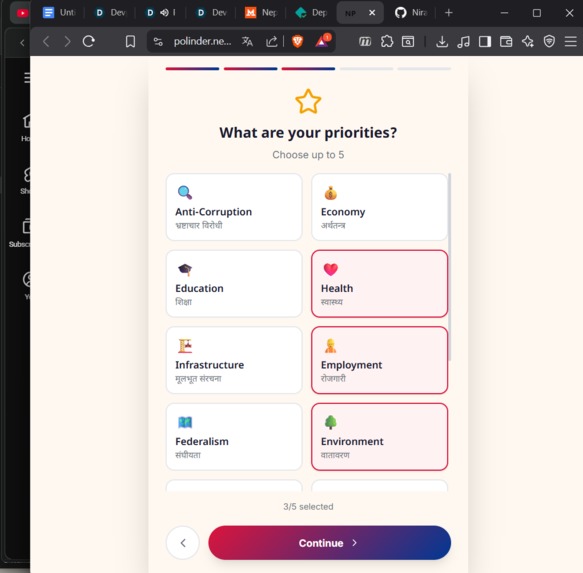Go forward using the browser forward arrow

[x=67, y=41]
